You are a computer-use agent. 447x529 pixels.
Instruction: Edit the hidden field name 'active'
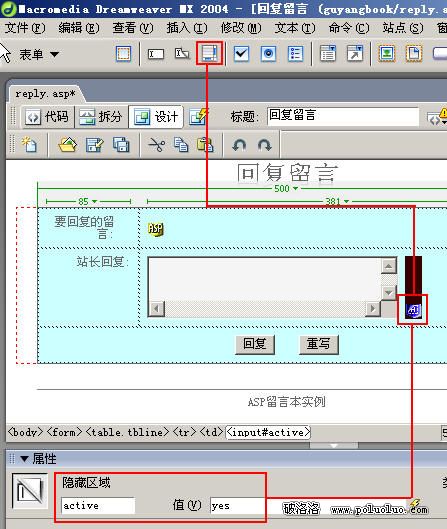98,505
